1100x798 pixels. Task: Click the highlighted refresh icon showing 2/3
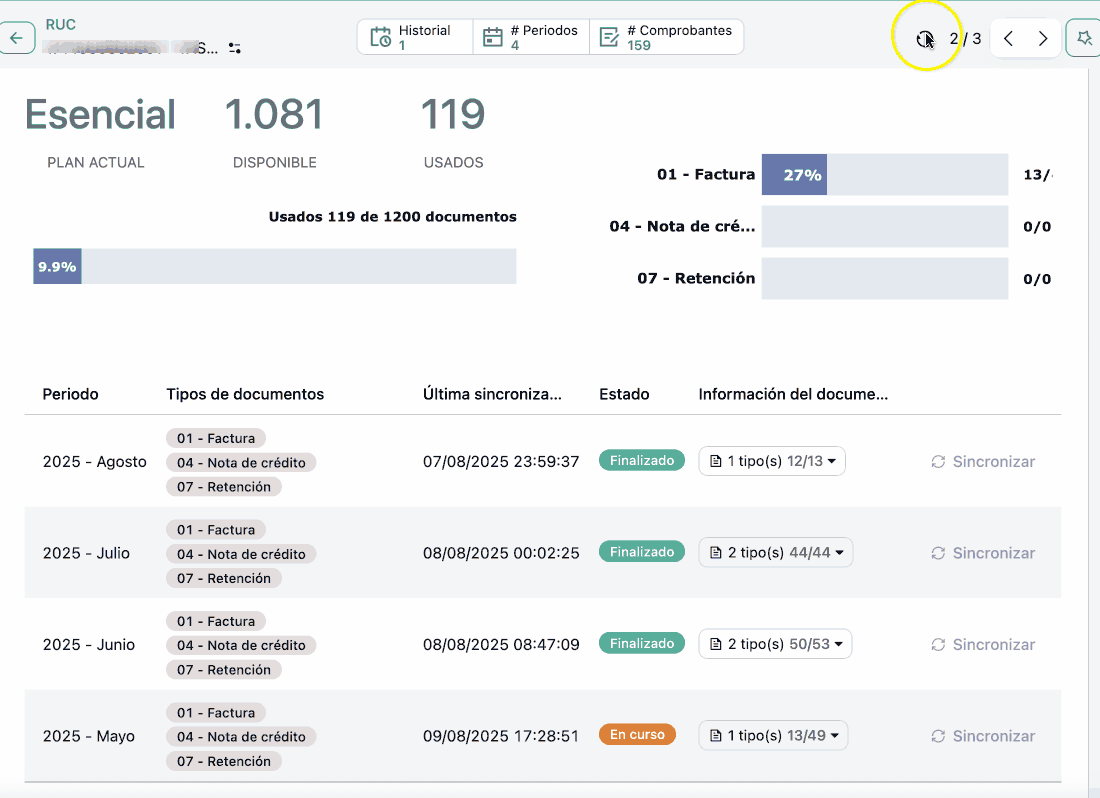tap(925, 39)
